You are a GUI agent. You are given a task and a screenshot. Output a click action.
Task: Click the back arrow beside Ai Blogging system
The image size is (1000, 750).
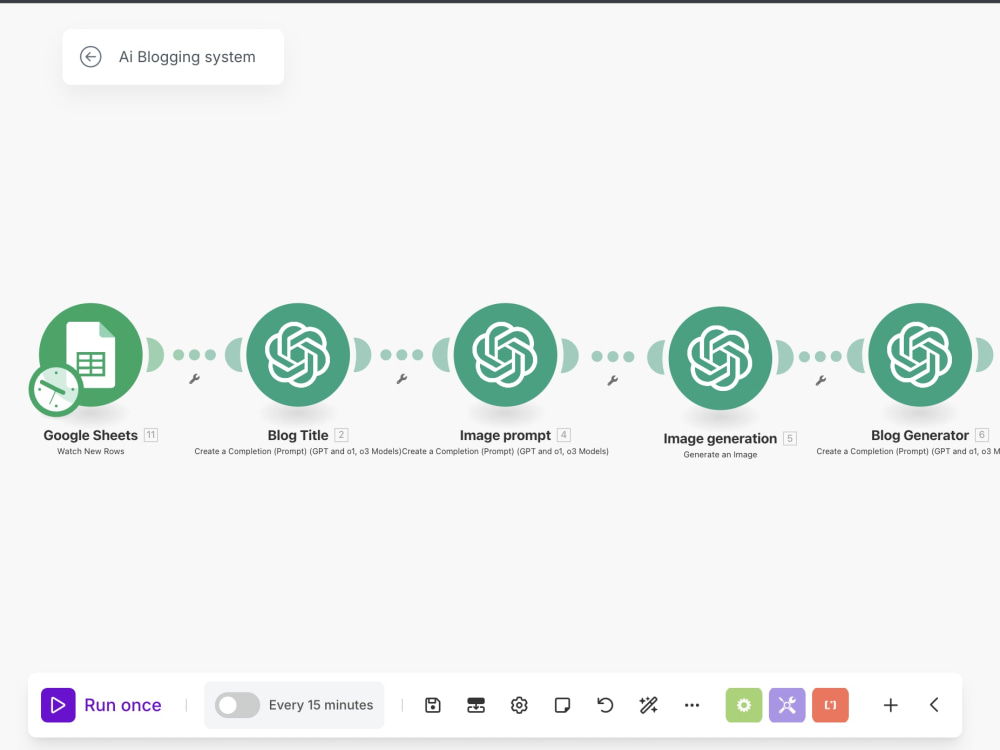tap(91, 57)
